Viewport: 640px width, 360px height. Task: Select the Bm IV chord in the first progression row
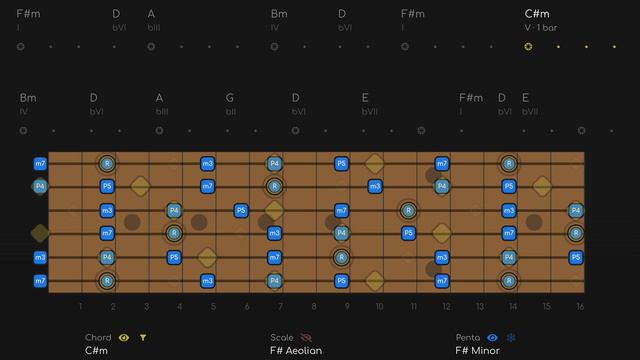tap(279, 14)
